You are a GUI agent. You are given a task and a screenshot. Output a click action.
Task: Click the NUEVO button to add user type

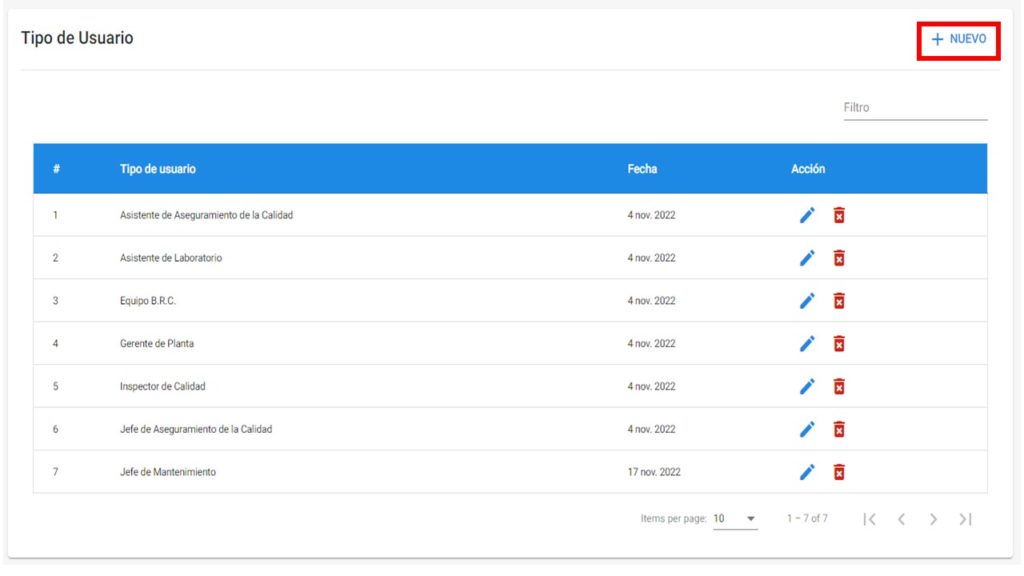(x=958, y=39)
